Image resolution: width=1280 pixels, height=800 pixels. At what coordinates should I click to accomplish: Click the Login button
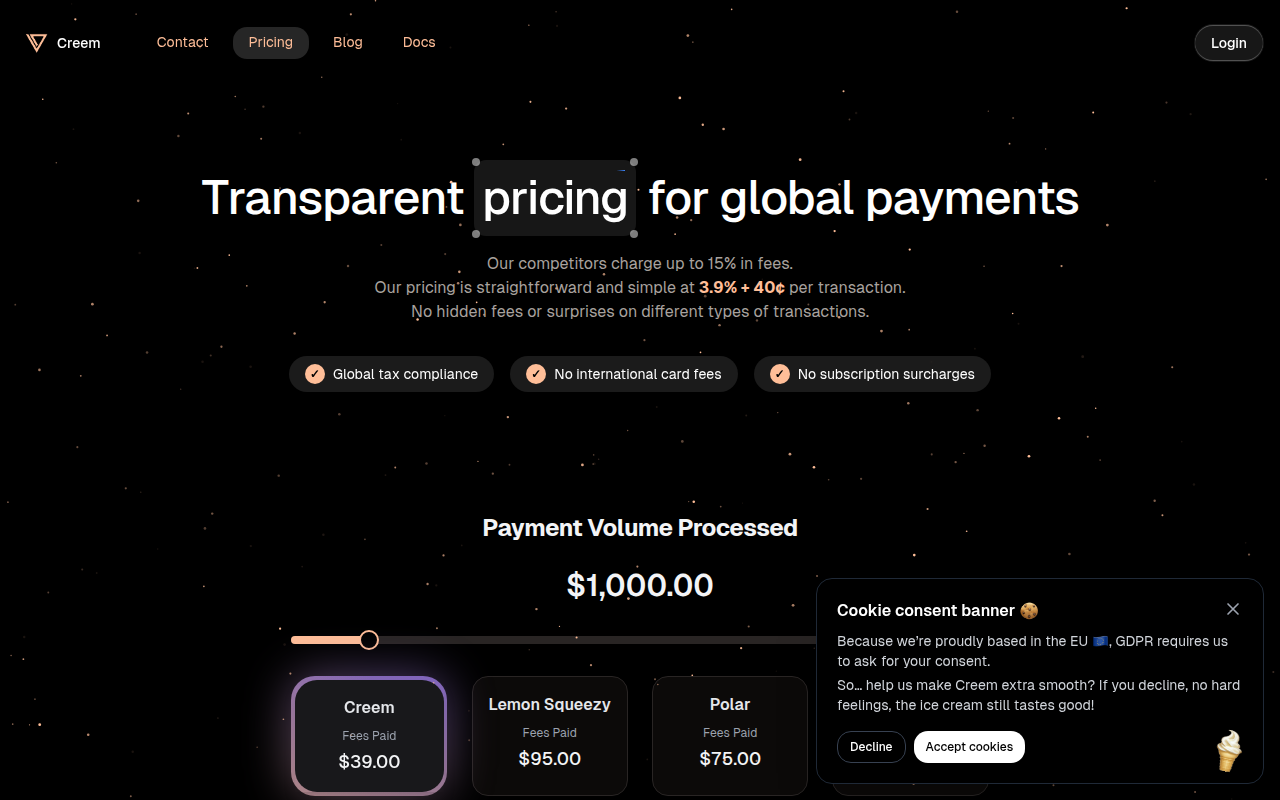click(x=1228, y=43)
